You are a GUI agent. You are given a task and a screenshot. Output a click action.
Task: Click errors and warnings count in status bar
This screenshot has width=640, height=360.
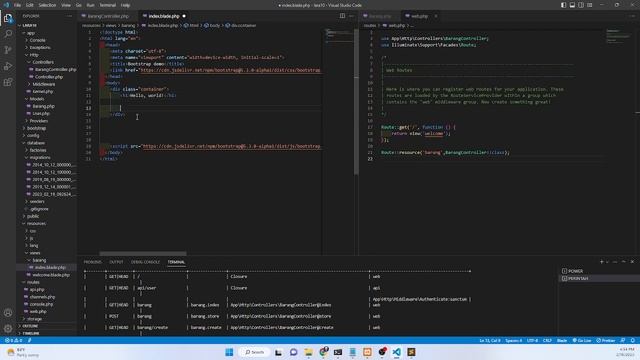(13, 340)
